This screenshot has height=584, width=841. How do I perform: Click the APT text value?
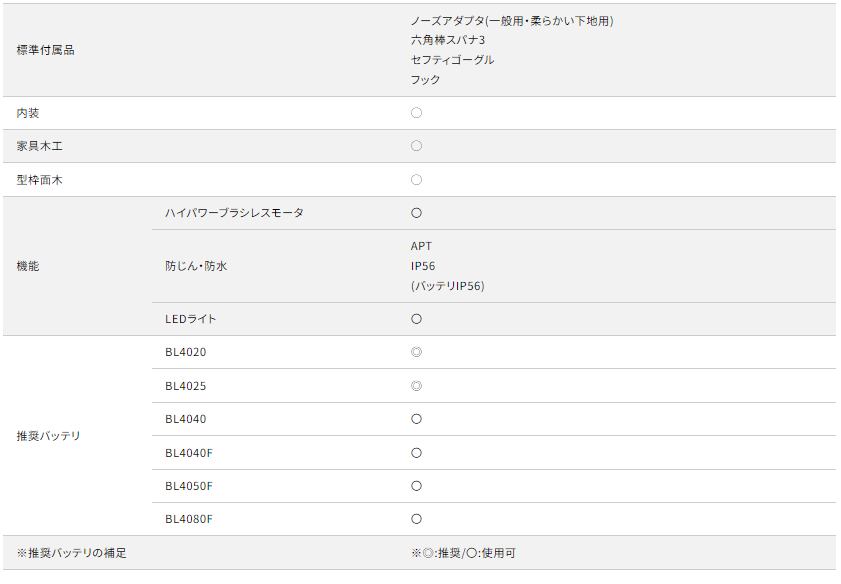point(421,246)
